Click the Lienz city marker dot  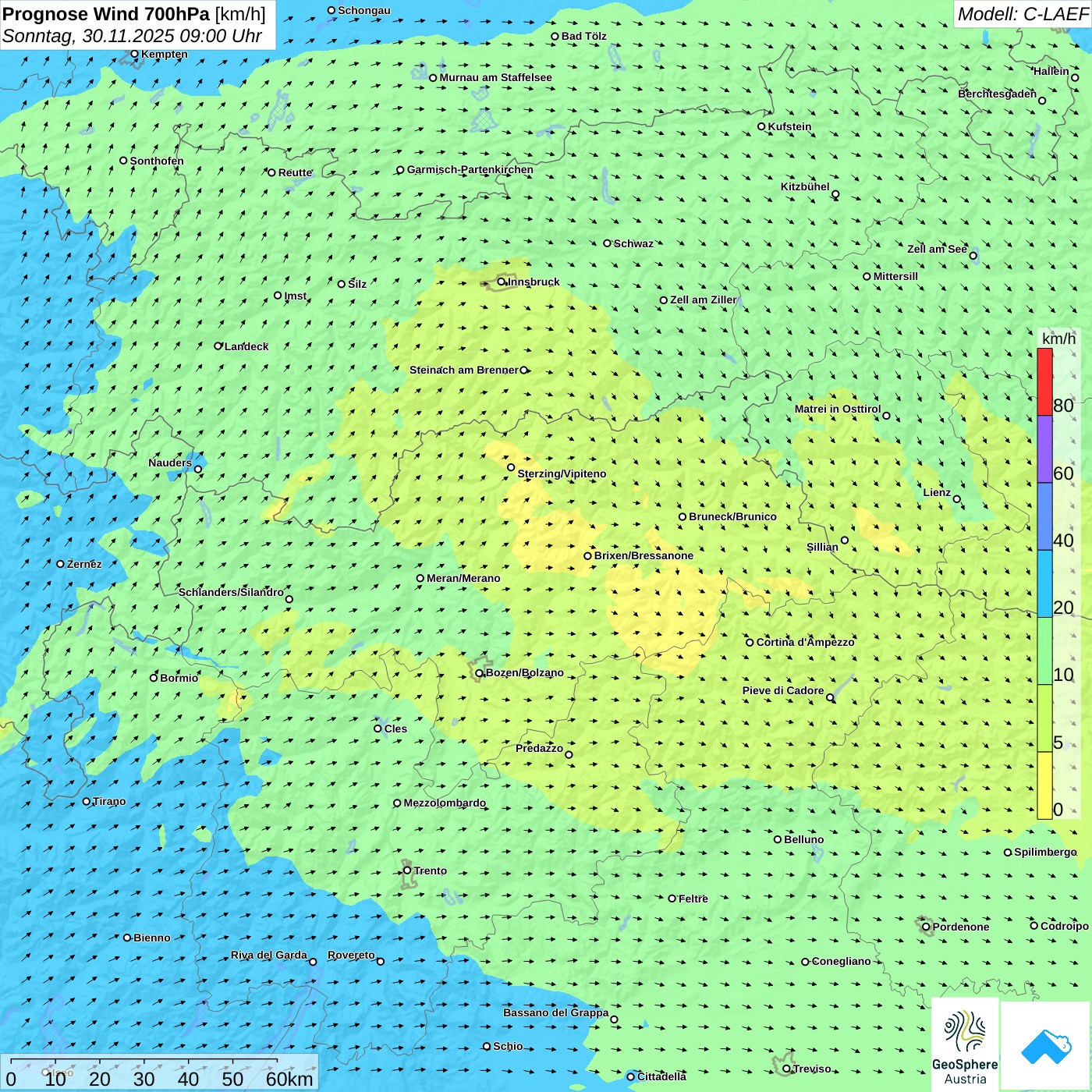(x=957, y=499)
